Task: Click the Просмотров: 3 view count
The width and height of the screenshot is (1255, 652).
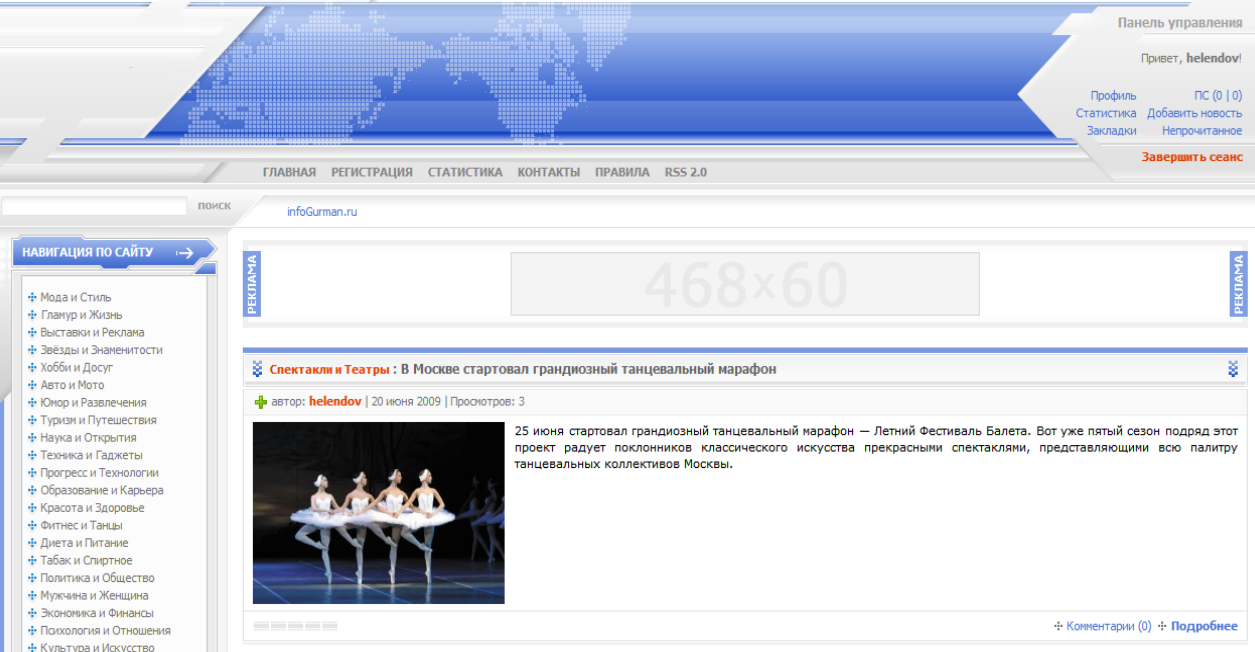Action: point(488,401)
